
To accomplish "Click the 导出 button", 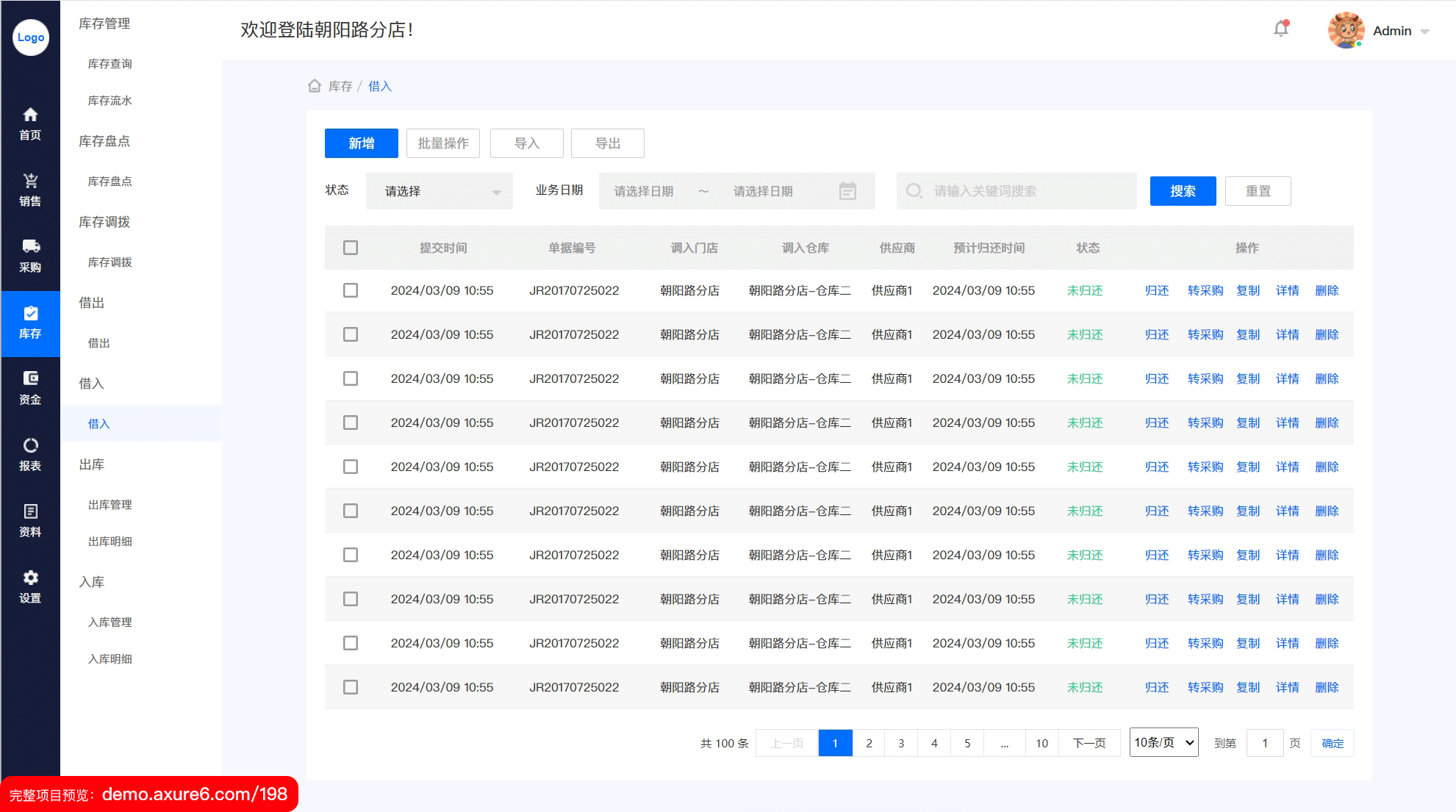I will coord(608,143).
